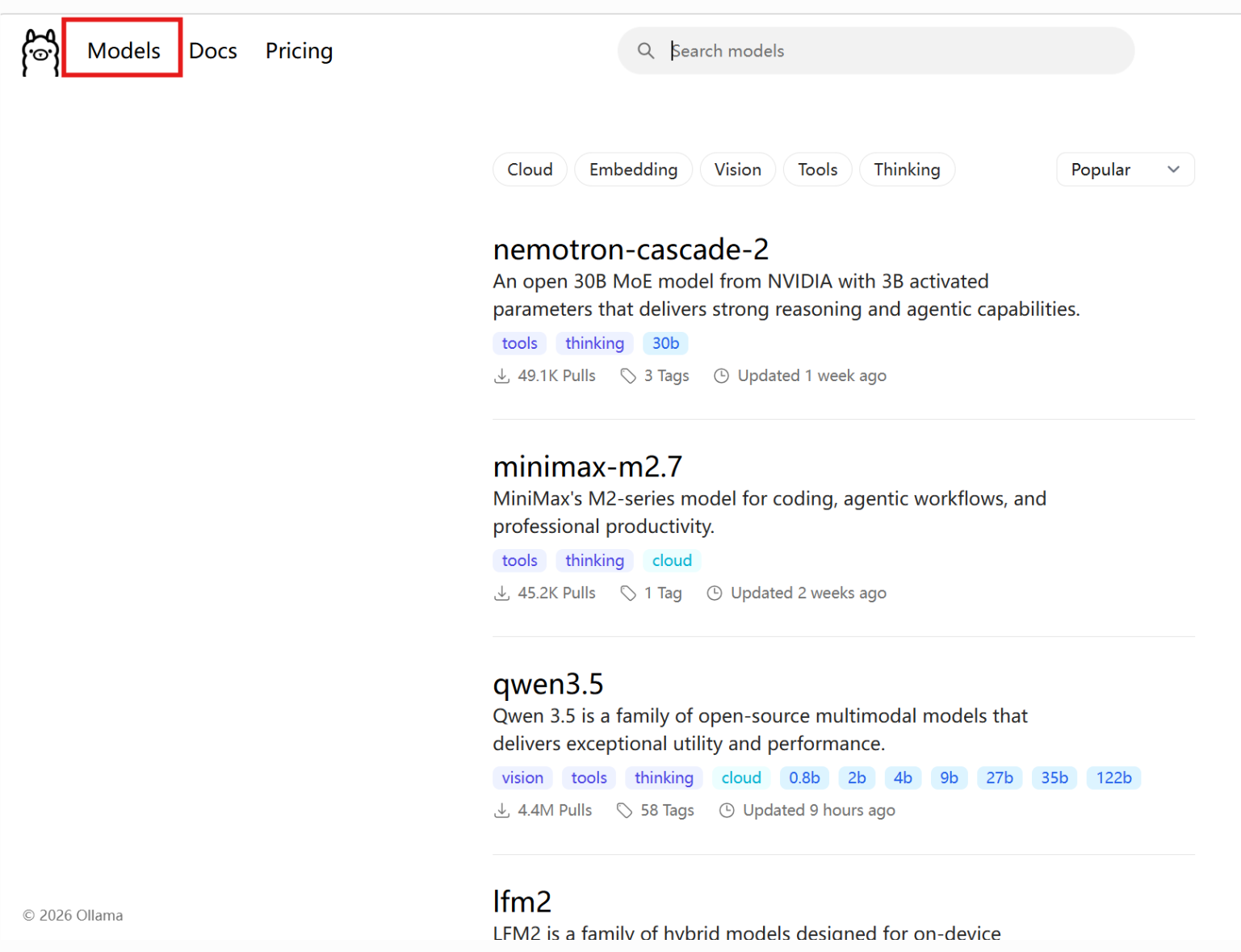Click the clock icon beside Updated 2 weeks ago
This screenshot has height=952, width=1241.
click(715, 593)
